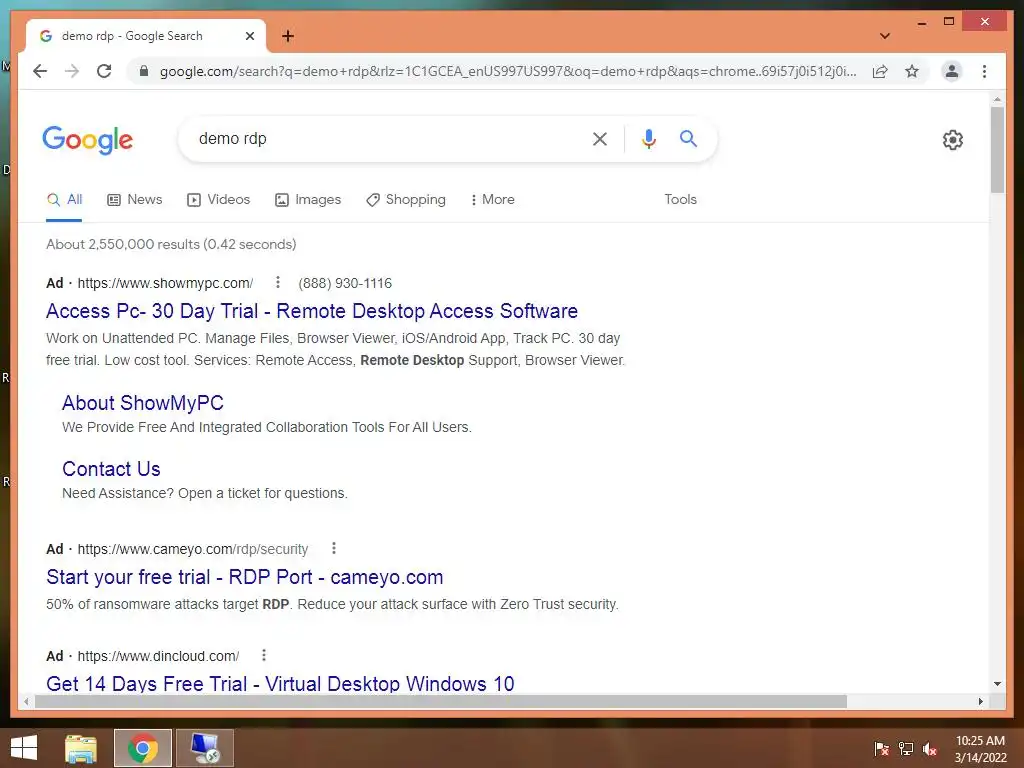Click the scroll-down arrow of the page
Image resolution: width=1024 pixels, height=768 pixels.
tap(997, 684)
